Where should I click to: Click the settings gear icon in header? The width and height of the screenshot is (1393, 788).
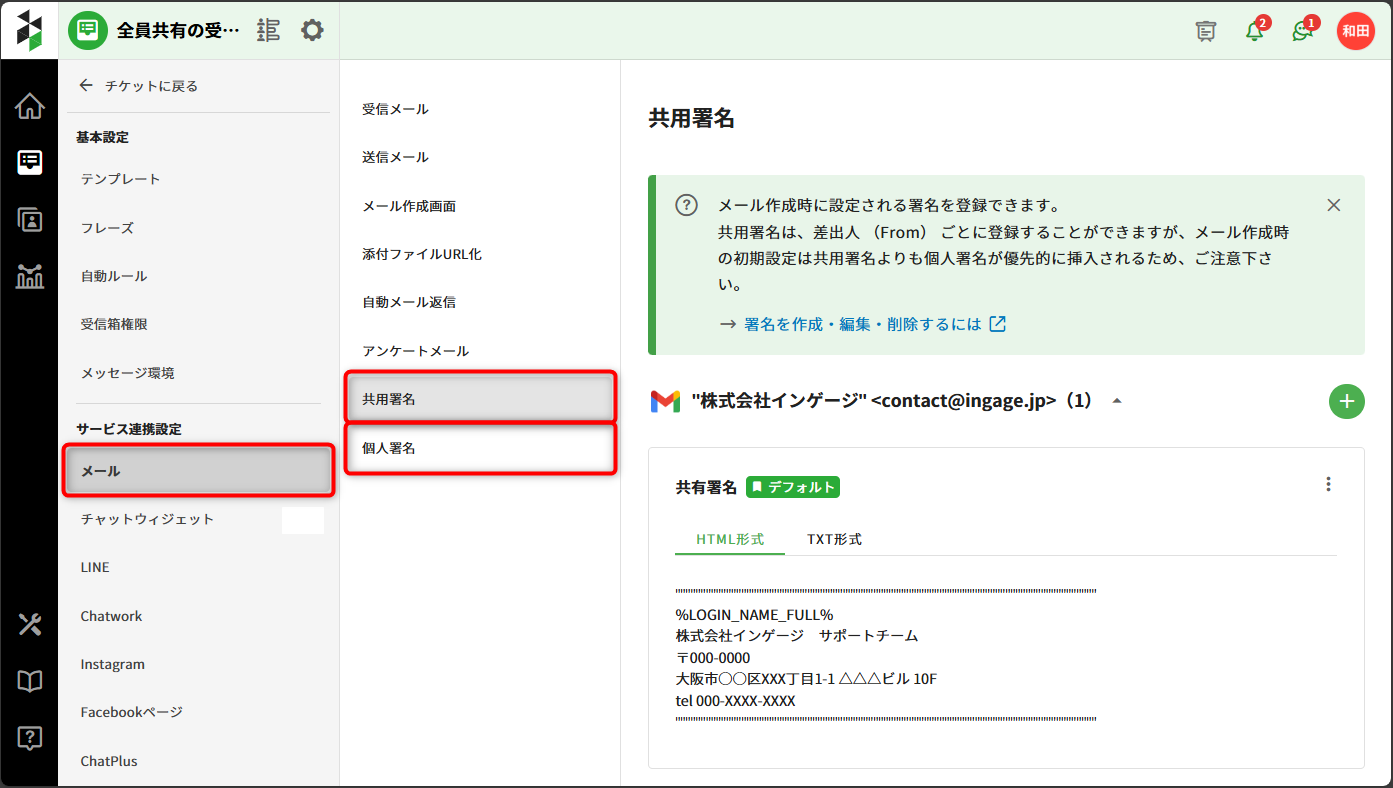tap(312, 30)
